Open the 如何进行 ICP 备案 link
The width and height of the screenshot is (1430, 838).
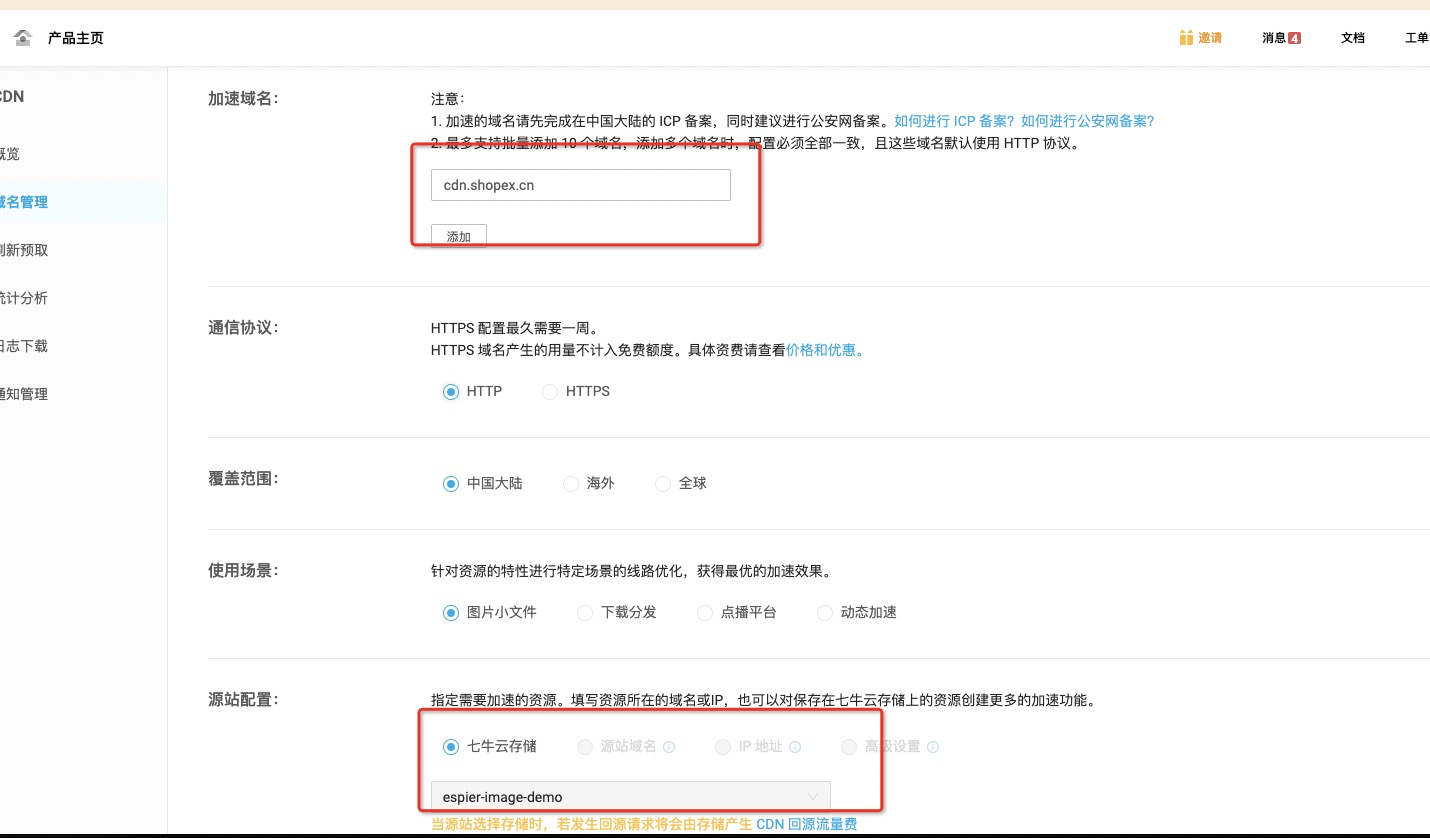click(954, 121)
